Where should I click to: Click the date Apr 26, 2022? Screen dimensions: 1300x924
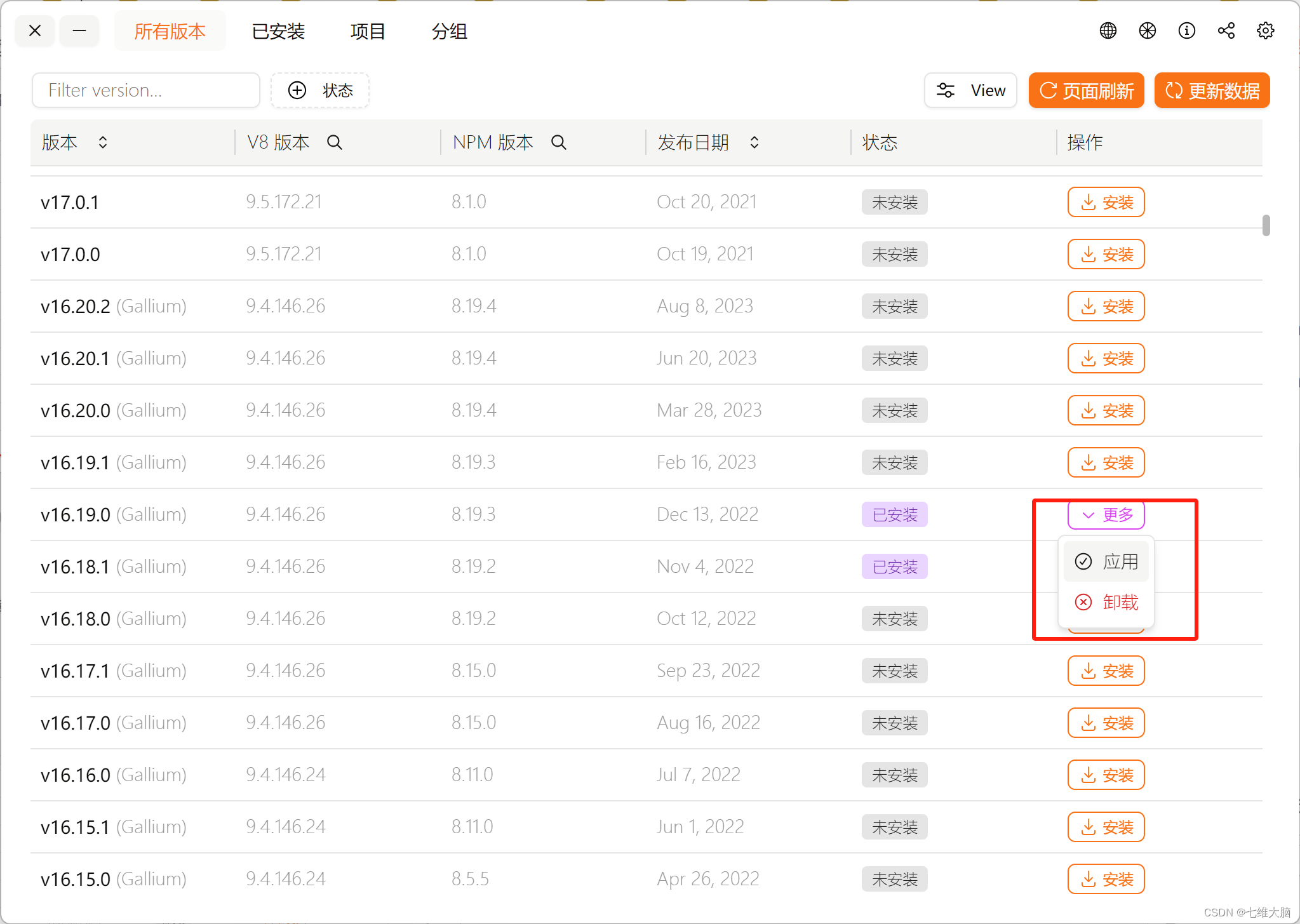pyautogui.click(x=708, y=879)
